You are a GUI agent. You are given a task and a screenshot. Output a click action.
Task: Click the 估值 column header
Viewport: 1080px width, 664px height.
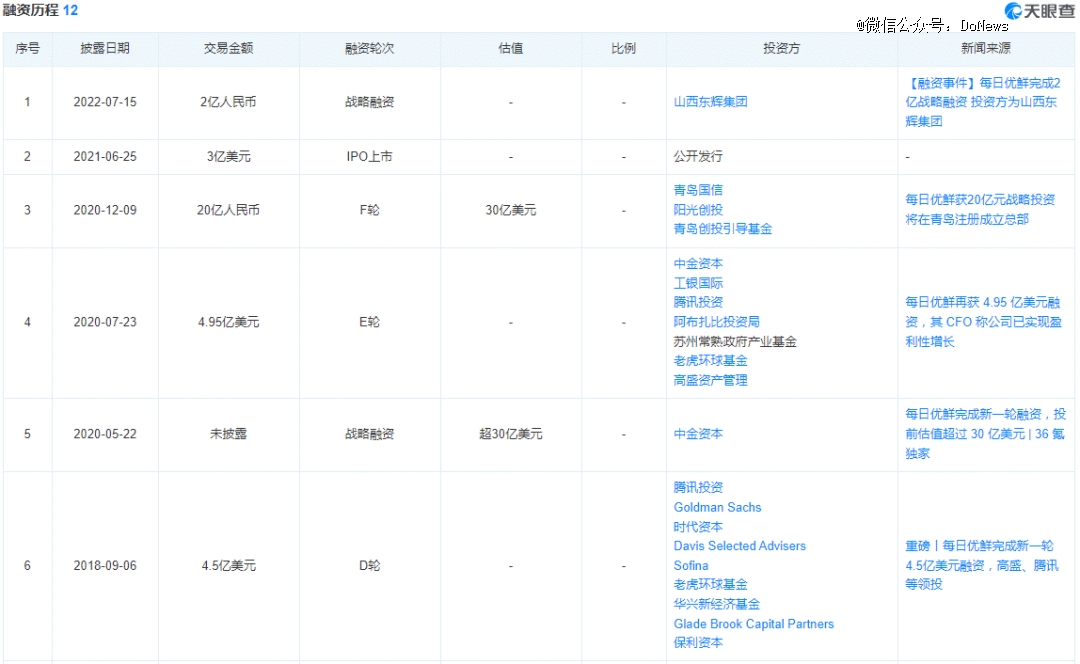[510, 48]
